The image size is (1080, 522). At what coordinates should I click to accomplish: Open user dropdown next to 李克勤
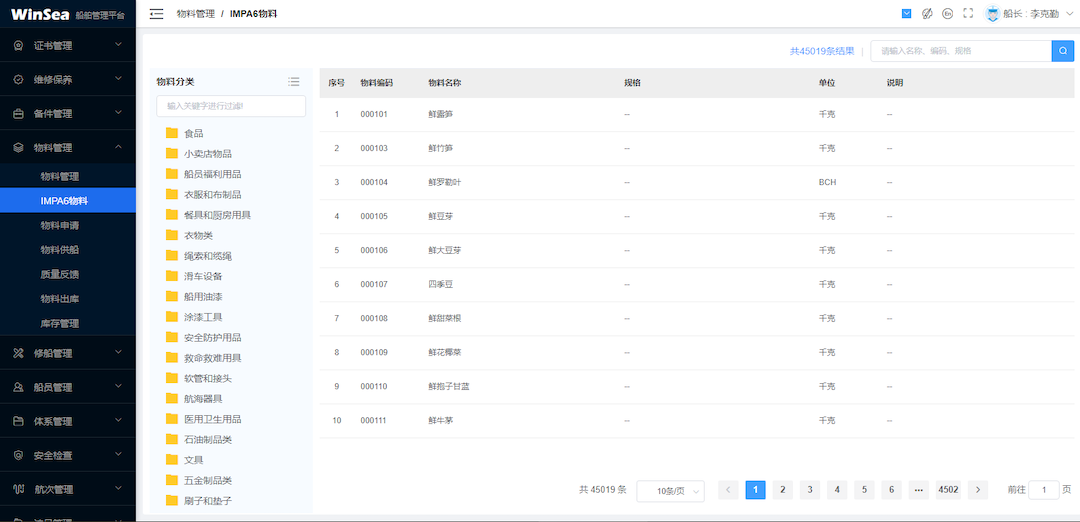1069,13
